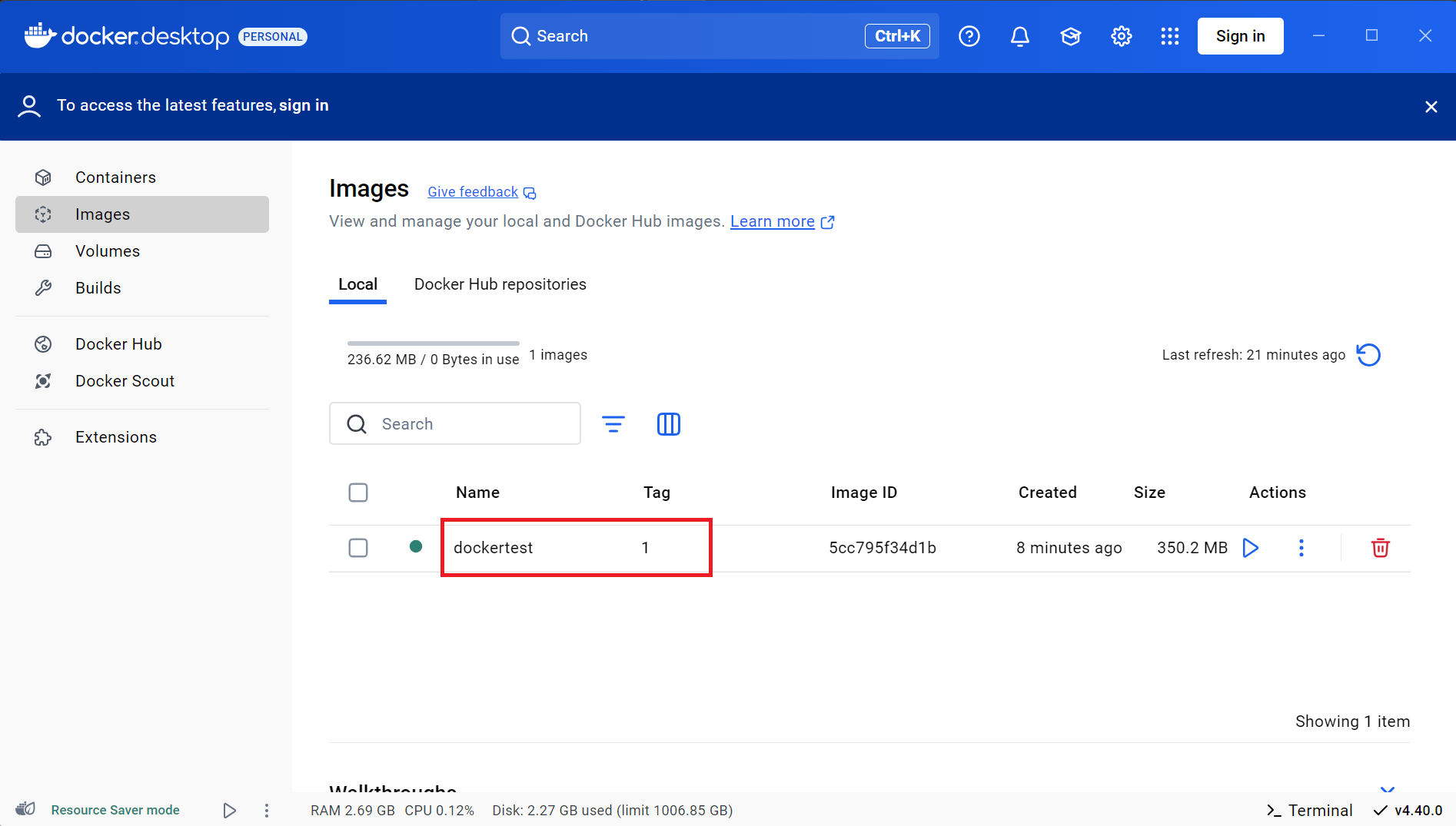Click the 8 minutes ago cell
1456x826 pixels.
tap(1069, 548)
